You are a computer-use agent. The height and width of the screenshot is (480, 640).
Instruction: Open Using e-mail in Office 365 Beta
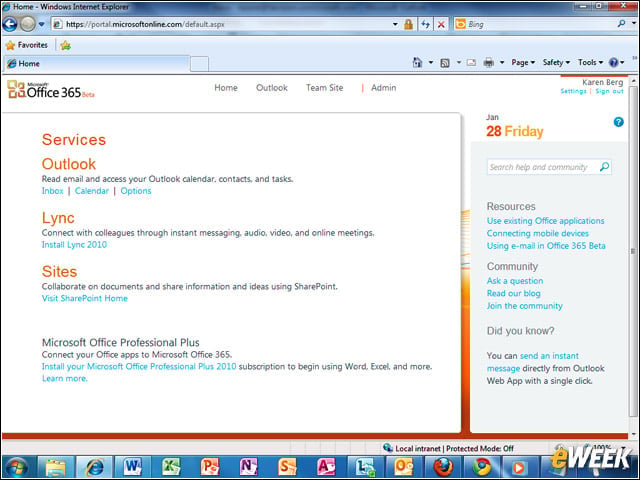tap(546, 246)
